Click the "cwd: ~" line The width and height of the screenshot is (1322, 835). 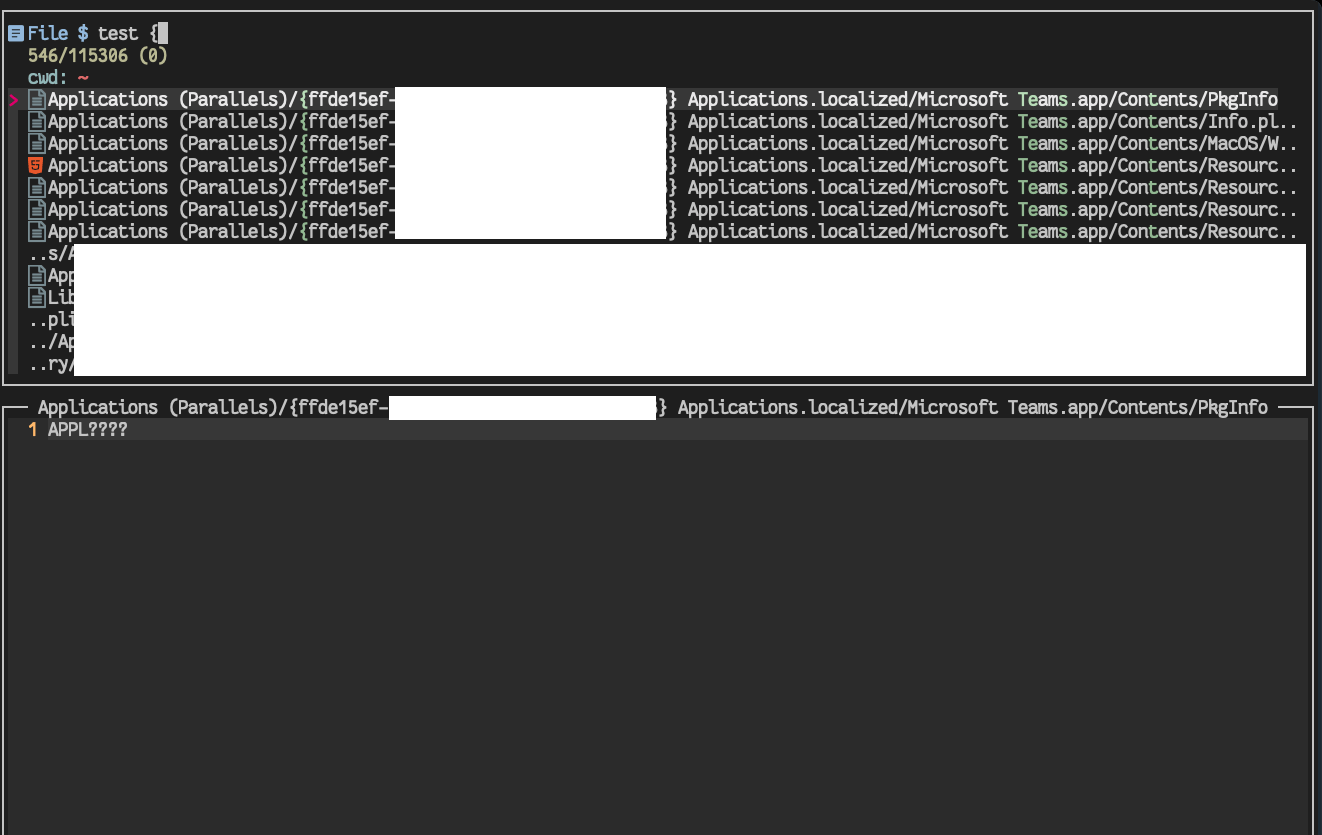click(x=58, y=78)
